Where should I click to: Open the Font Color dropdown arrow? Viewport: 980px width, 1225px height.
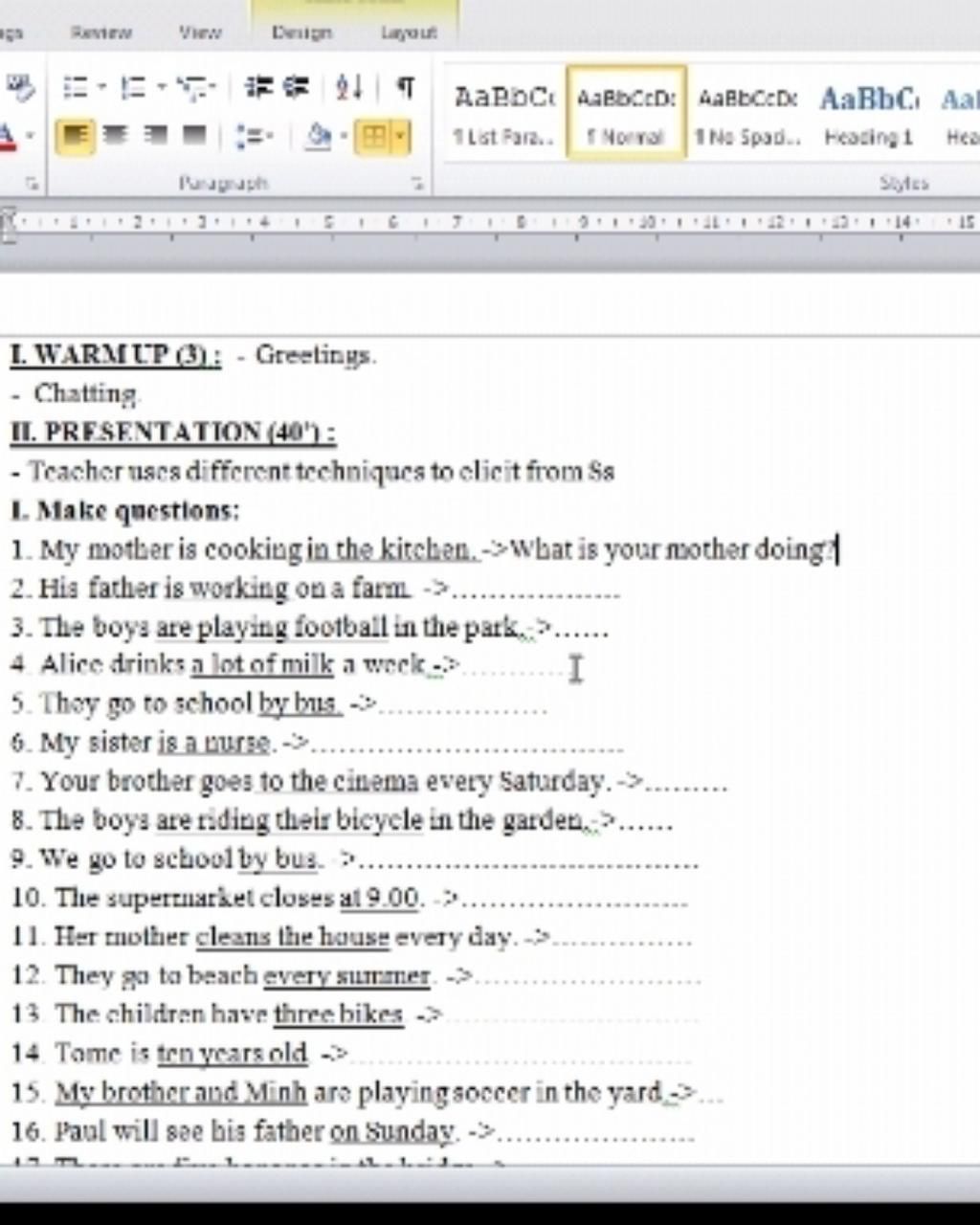[x=30, y=137]
